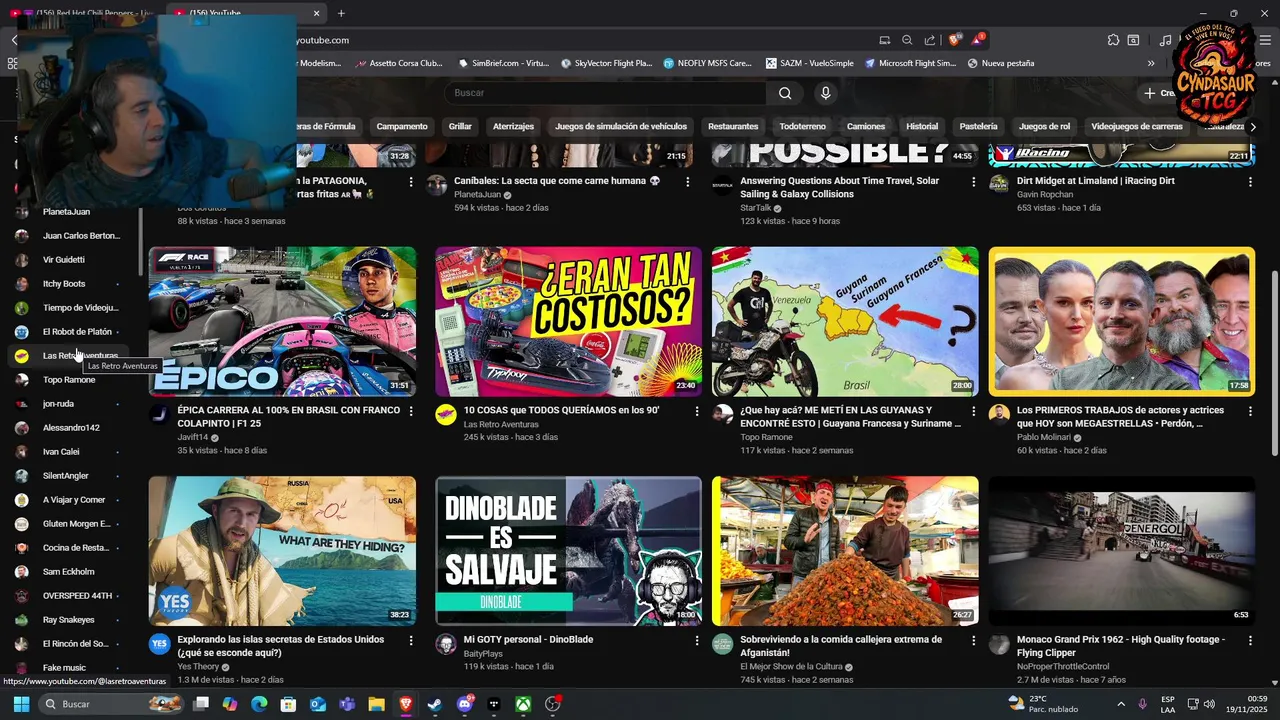Open the browser extensions puzzle icon

click(1113, 40)
